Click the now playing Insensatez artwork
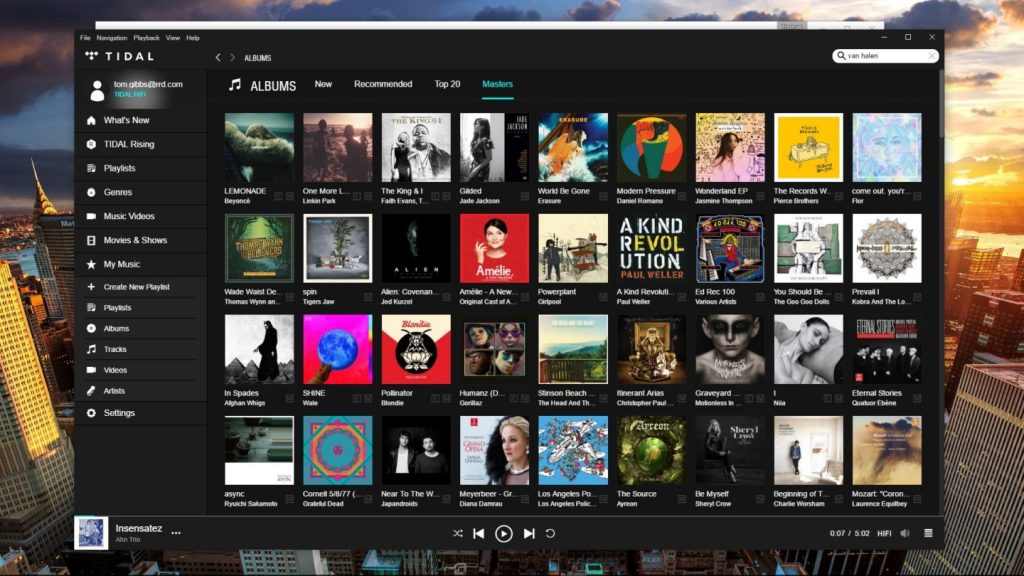 tap(91, 533)
